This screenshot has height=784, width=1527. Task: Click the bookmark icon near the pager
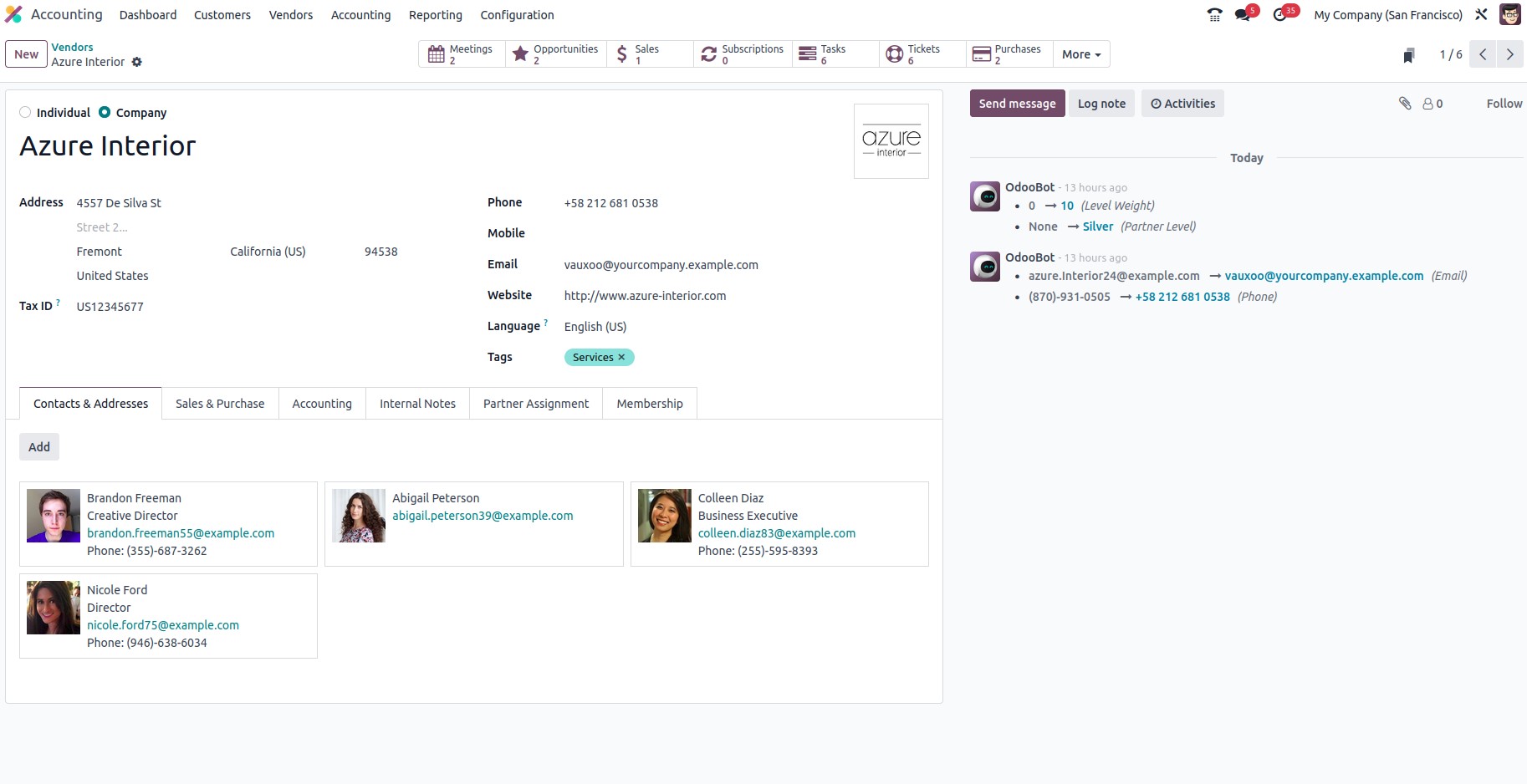coord(1409,55)
